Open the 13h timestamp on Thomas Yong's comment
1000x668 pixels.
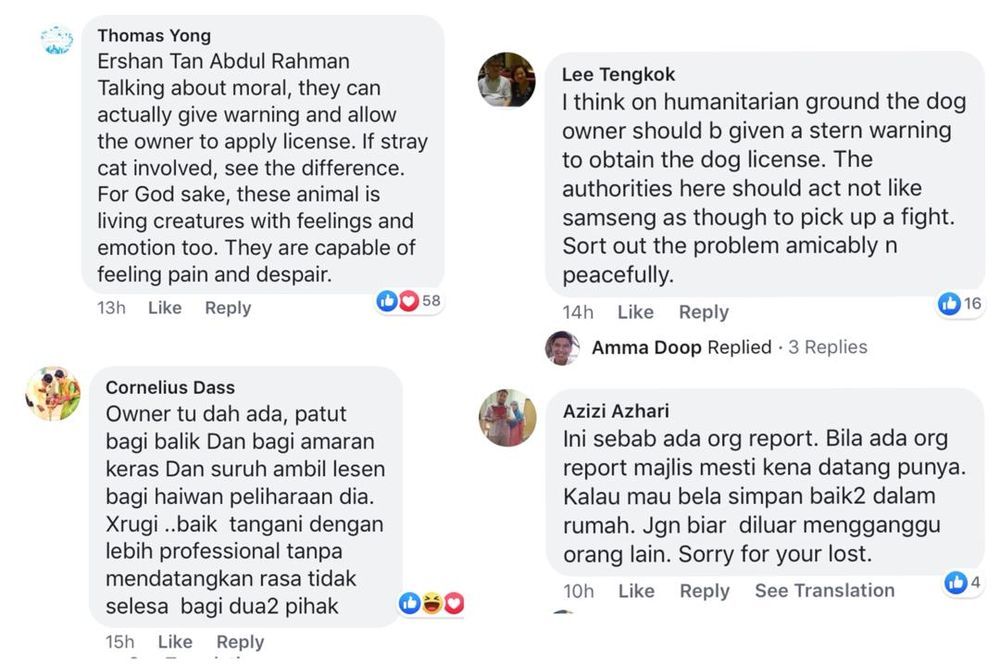[110, 308]
